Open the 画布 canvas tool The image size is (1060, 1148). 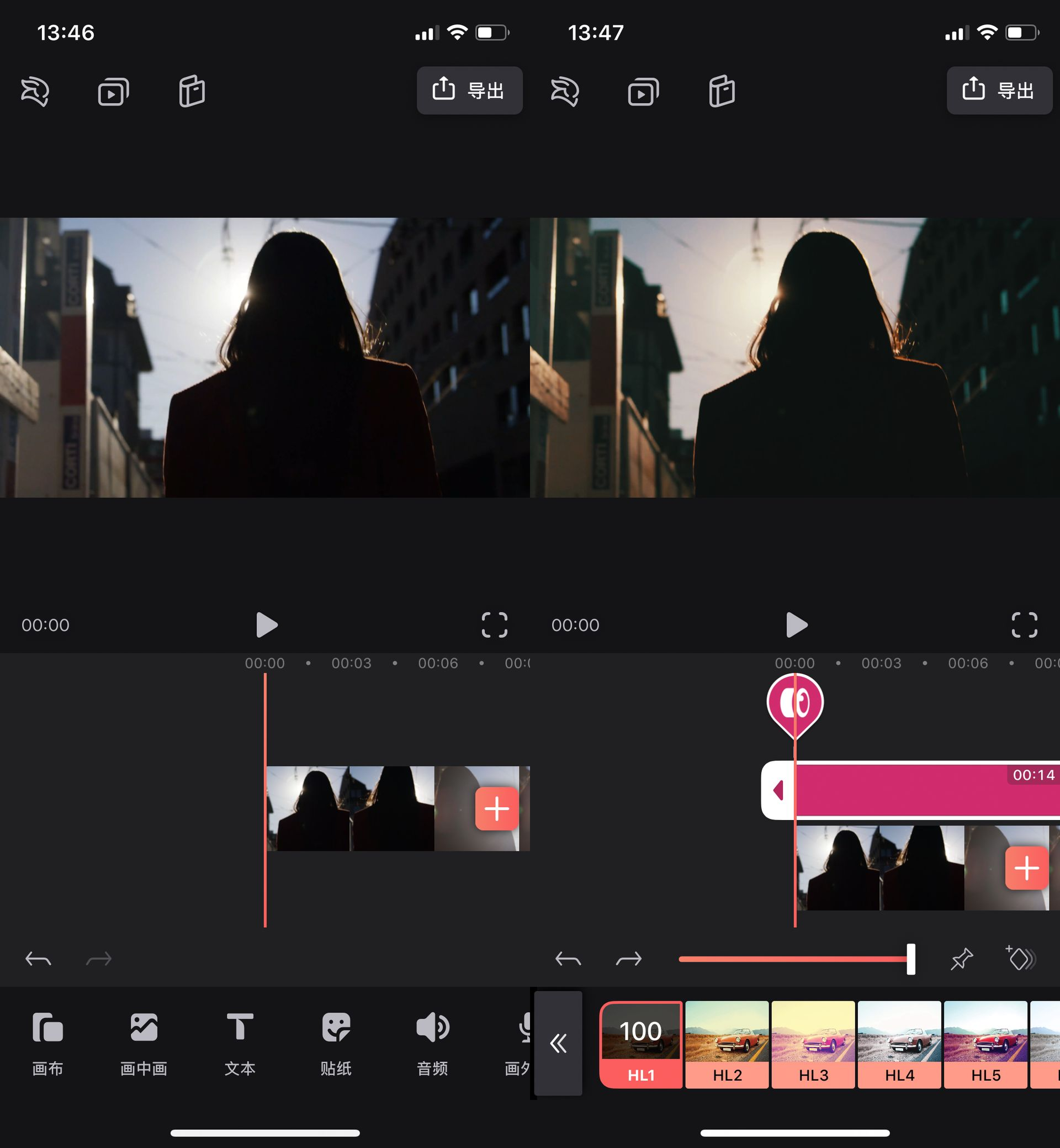click(47, 1043)
